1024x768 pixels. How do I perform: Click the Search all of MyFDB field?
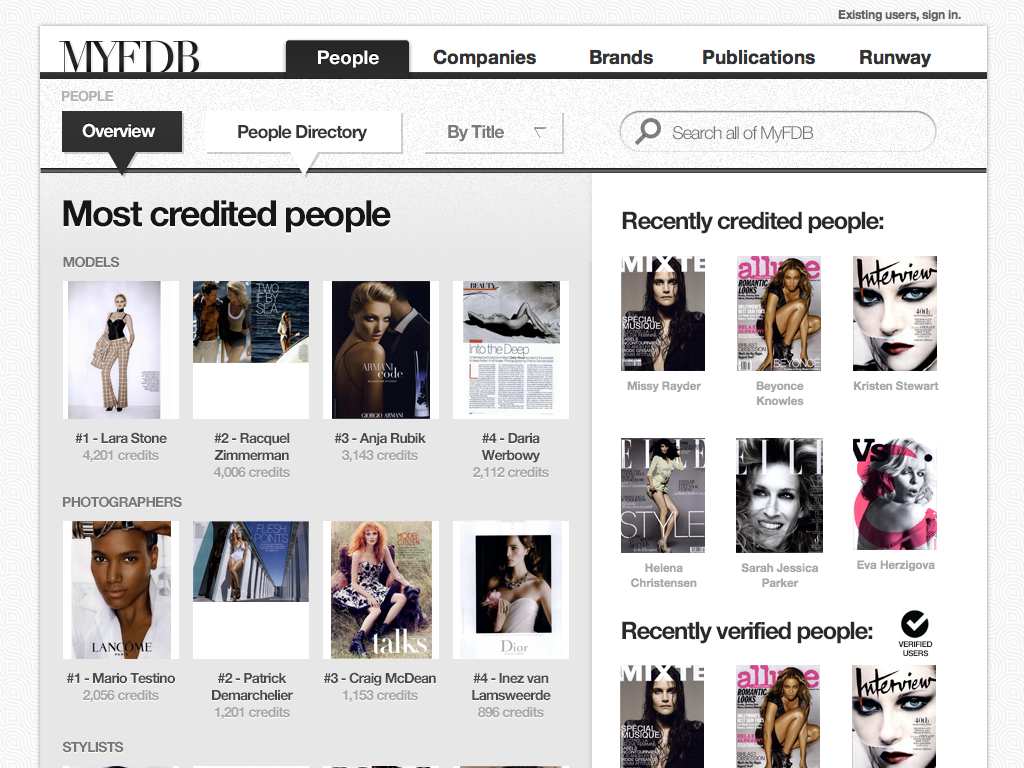[778, 132]
